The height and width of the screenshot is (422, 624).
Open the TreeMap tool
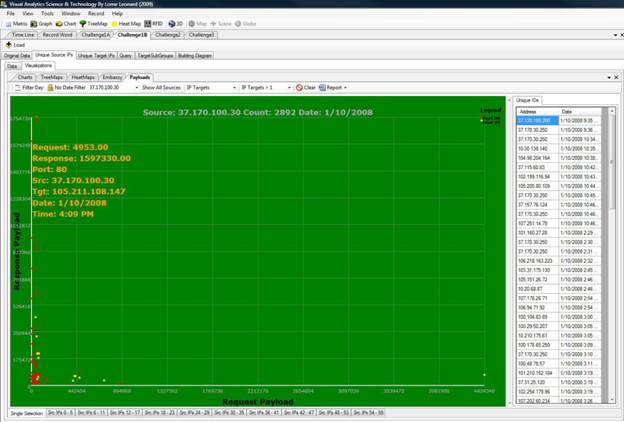[x=94, y=24]
